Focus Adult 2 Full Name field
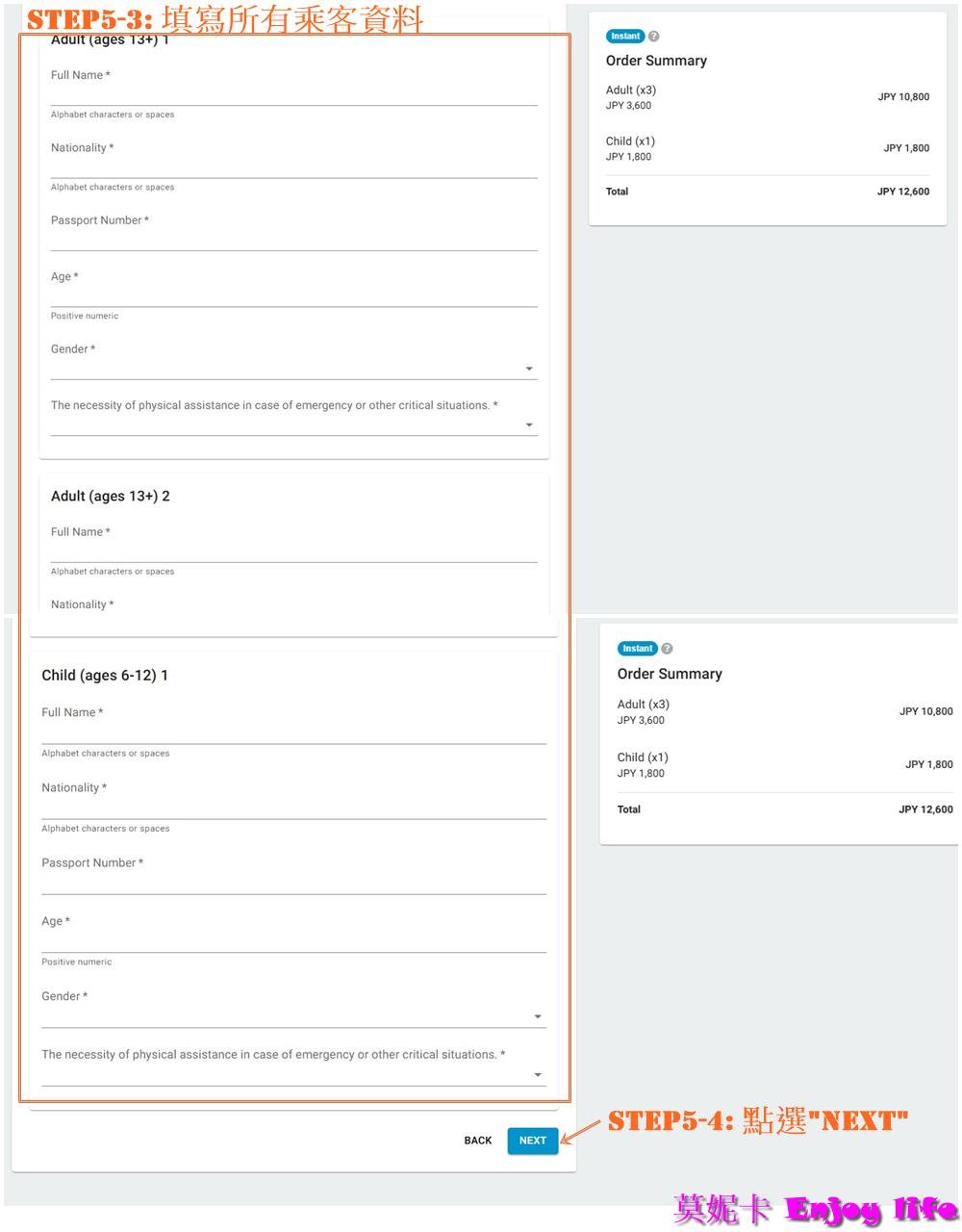This screenshot has width=962, height=1232. [x=293, y=552]
